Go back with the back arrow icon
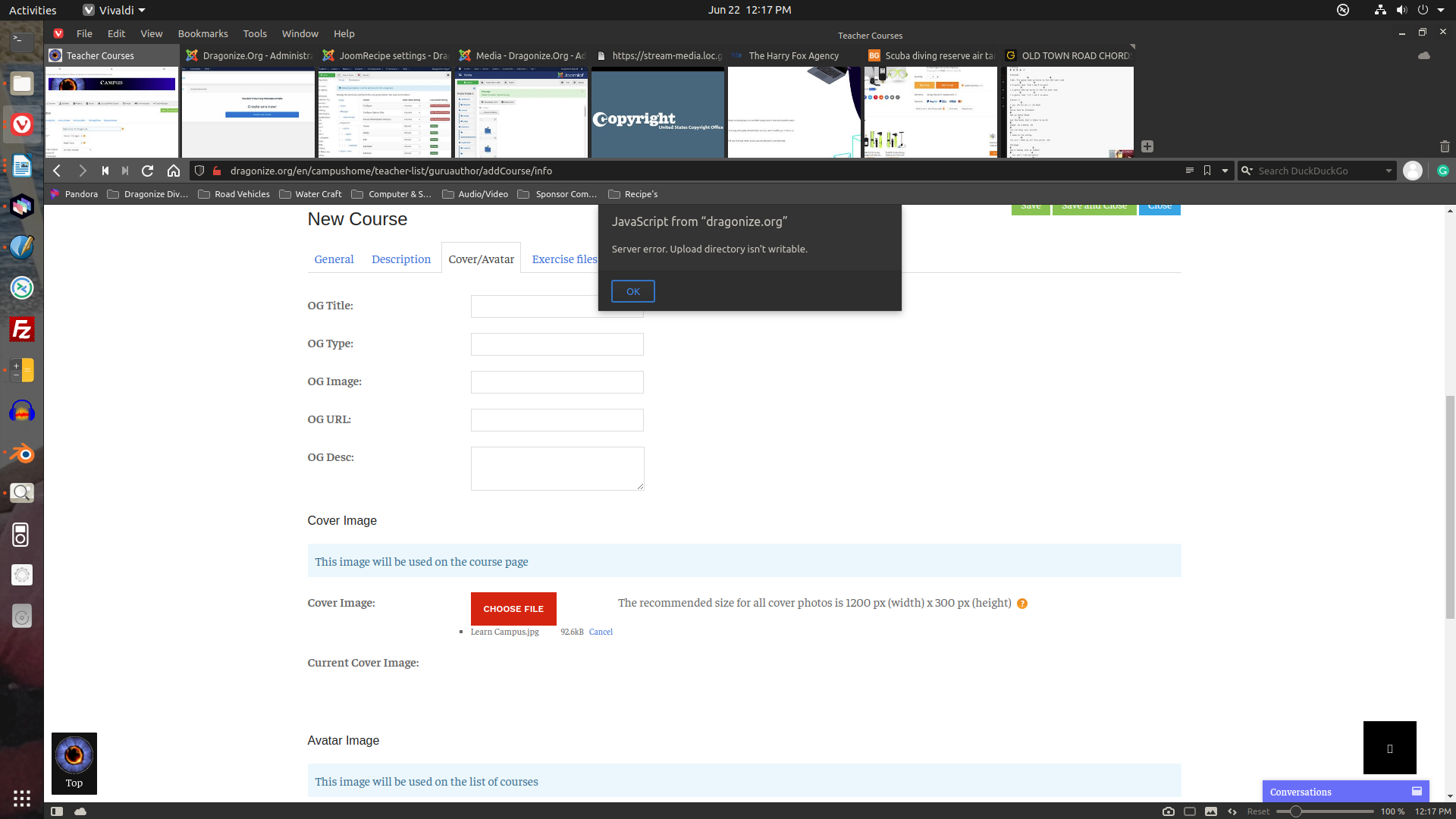 [57, 171]
